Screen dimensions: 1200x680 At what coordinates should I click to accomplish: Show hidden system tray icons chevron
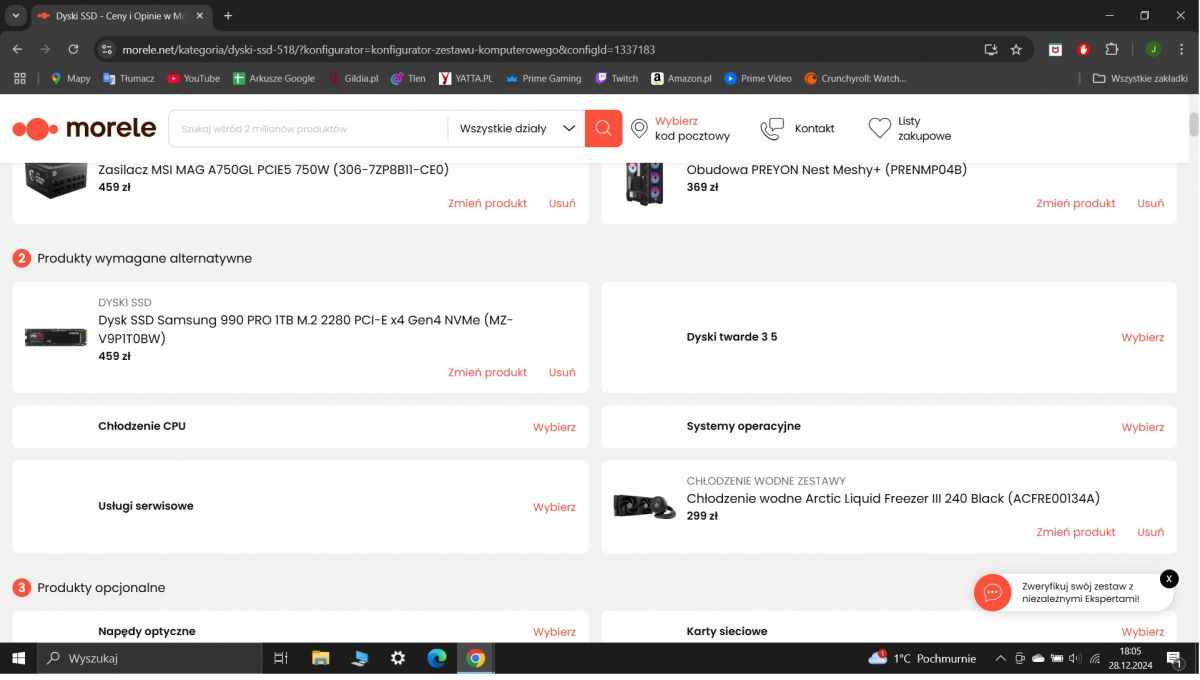(1000, 658)
